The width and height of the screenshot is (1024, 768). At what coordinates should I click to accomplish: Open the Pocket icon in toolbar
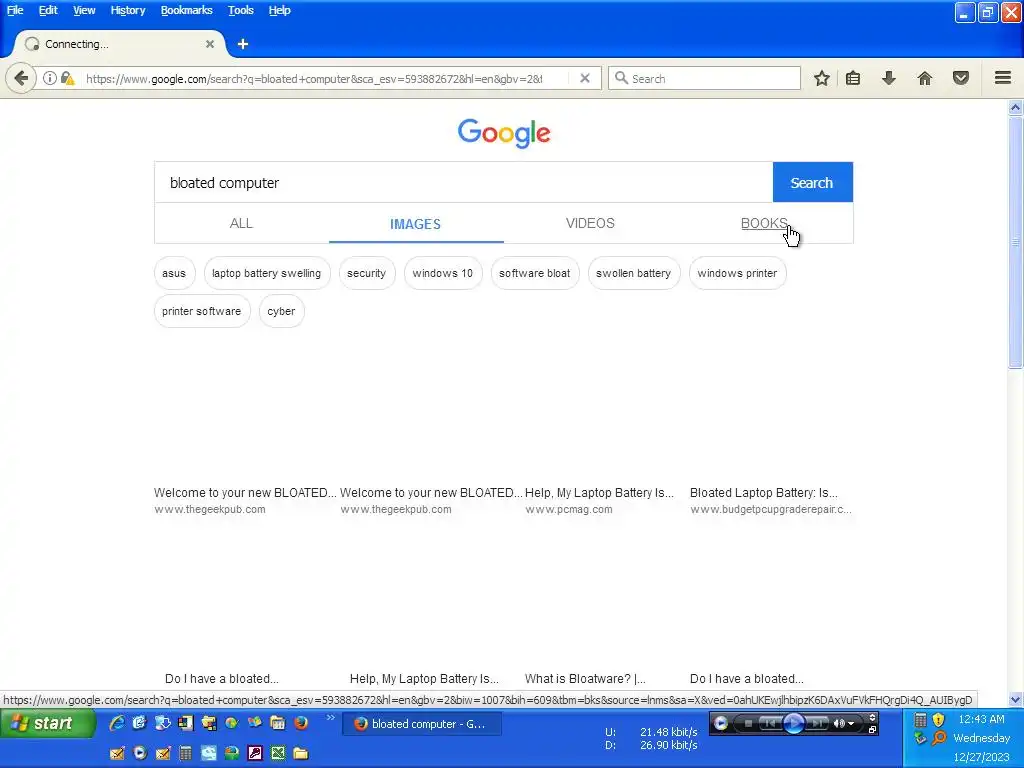961,78
